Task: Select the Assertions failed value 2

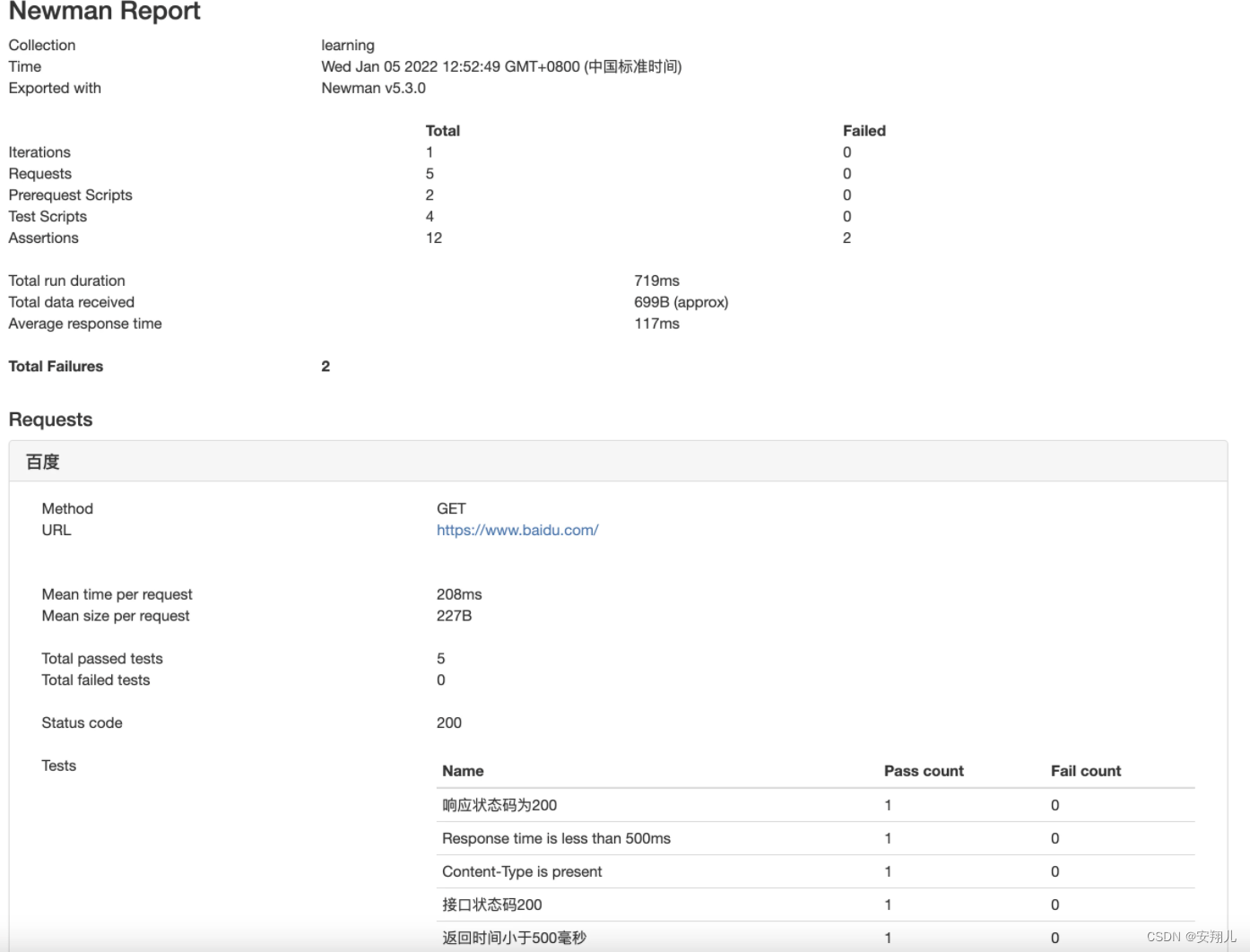Action: 846,238
